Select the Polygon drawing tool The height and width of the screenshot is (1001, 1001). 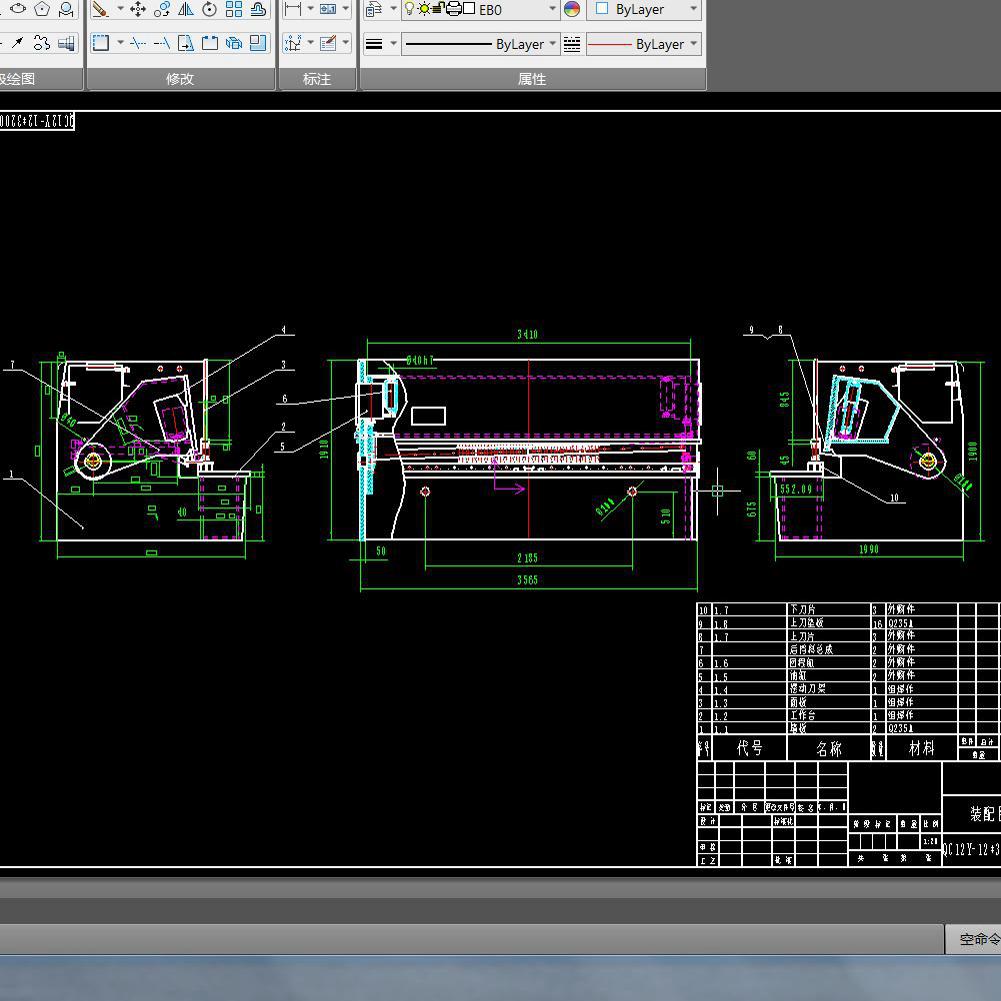(42, 9)
